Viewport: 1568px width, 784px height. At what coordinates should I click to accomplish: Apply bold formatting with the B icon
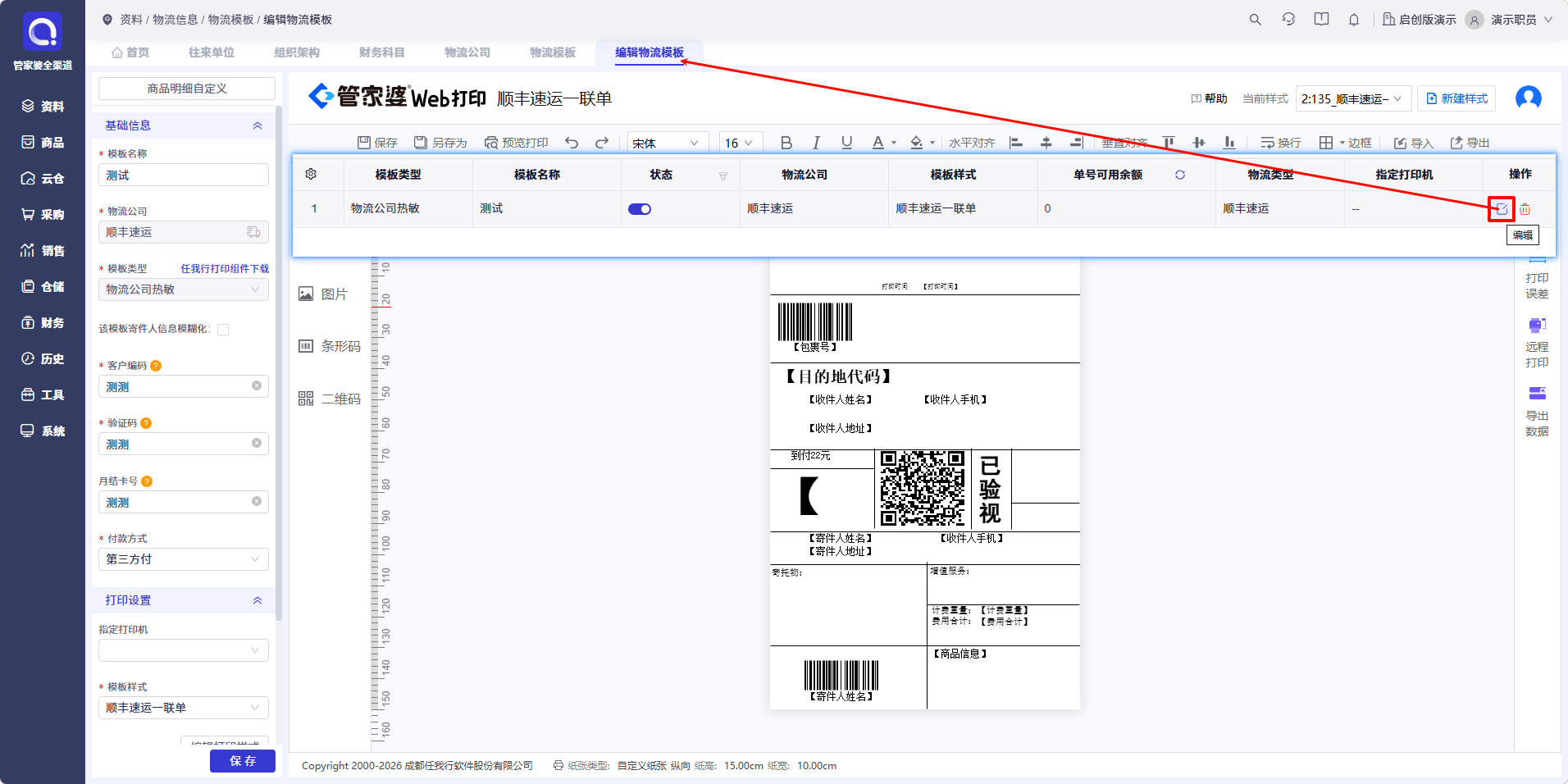pos(786,143)
